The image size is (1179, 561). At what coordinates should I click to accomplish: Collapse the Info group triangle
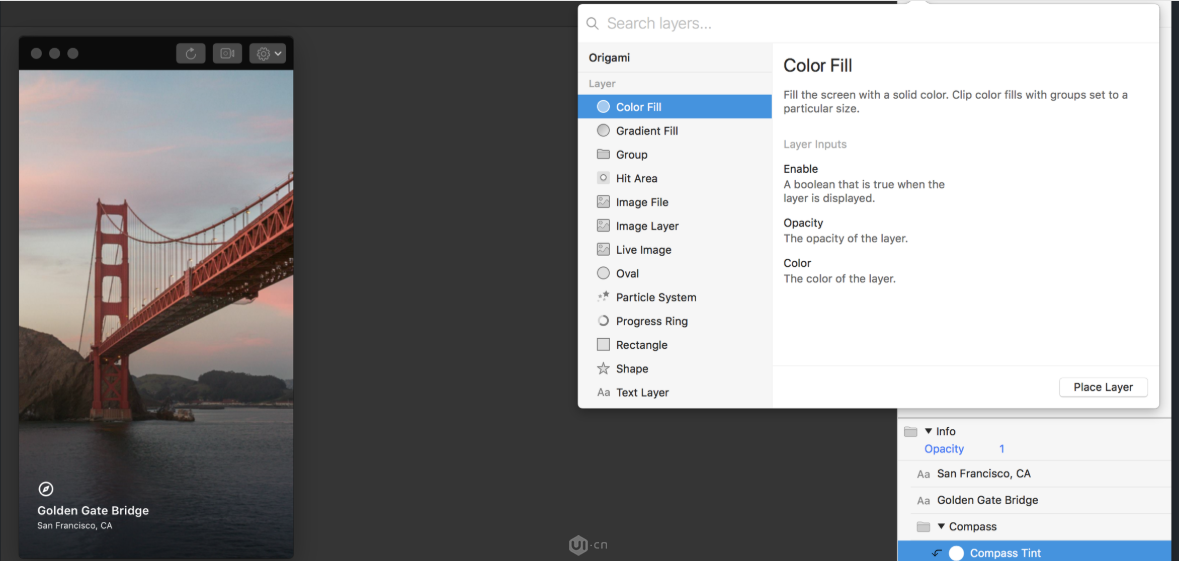(929, 432)
